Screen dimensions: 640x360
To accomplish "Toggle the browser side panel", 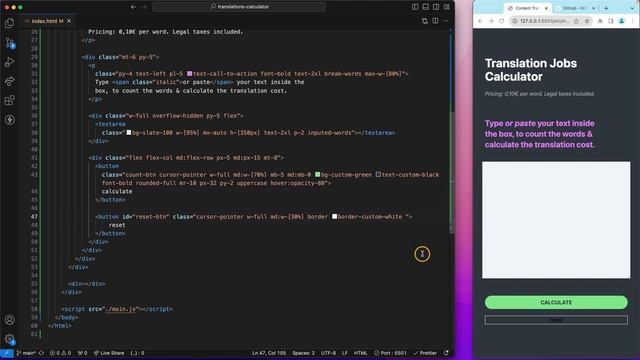I will pyautogui.click(x=611, y=21).
